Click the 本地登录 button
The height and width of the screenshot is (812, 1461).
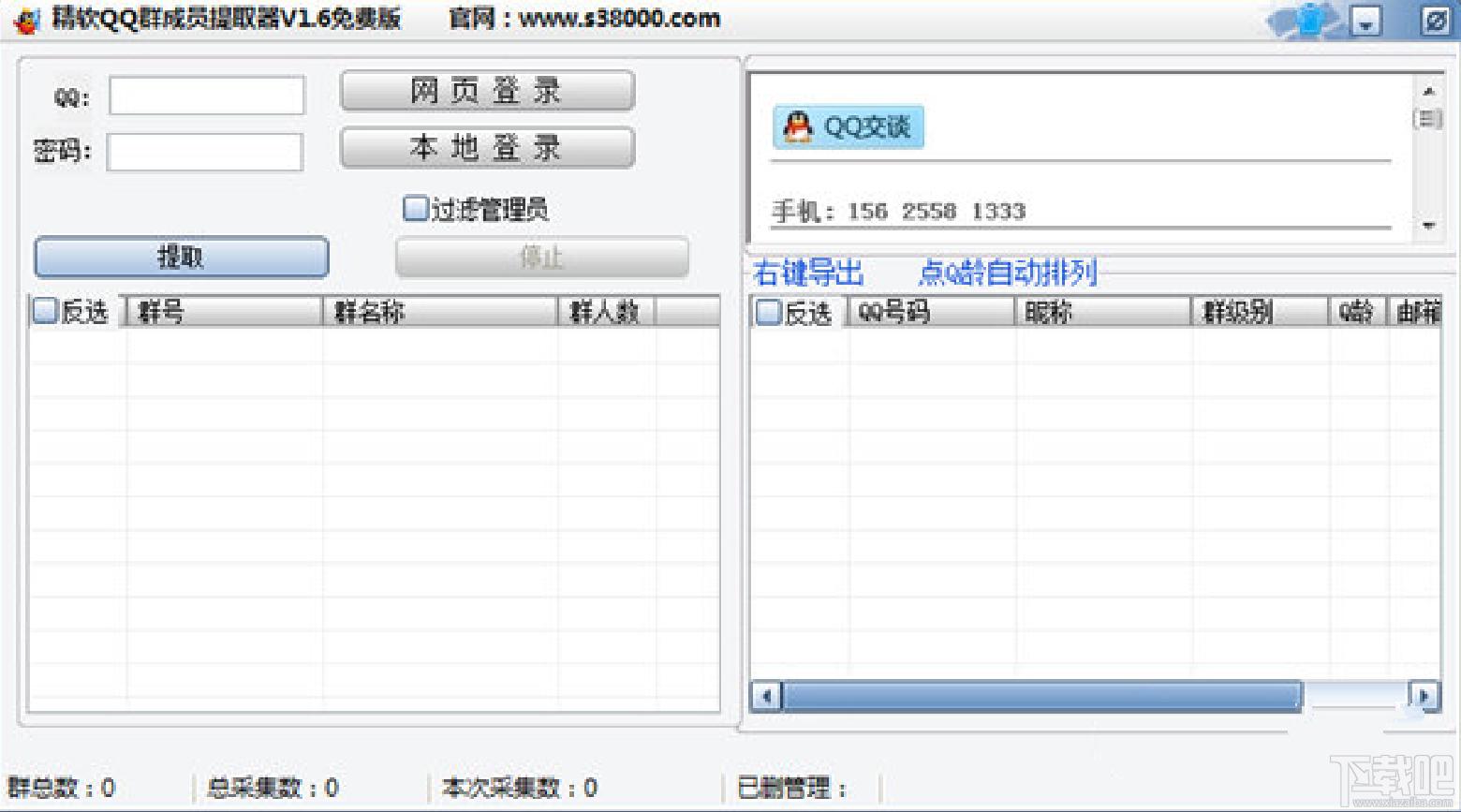[487, 147]
